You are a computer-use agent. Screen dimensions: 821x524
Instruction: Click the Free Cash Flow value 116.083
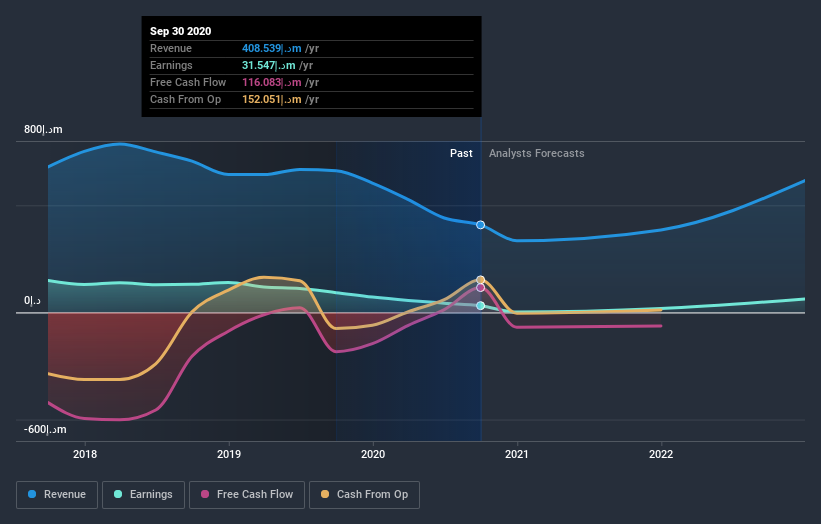pyautogui.click(x=272, y=83)
